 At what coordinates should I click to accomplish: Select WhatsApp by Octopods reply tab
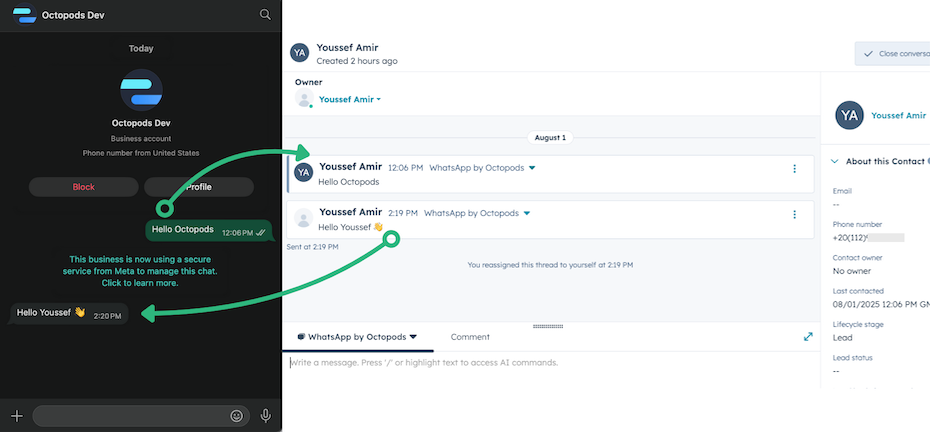point(357,337)
